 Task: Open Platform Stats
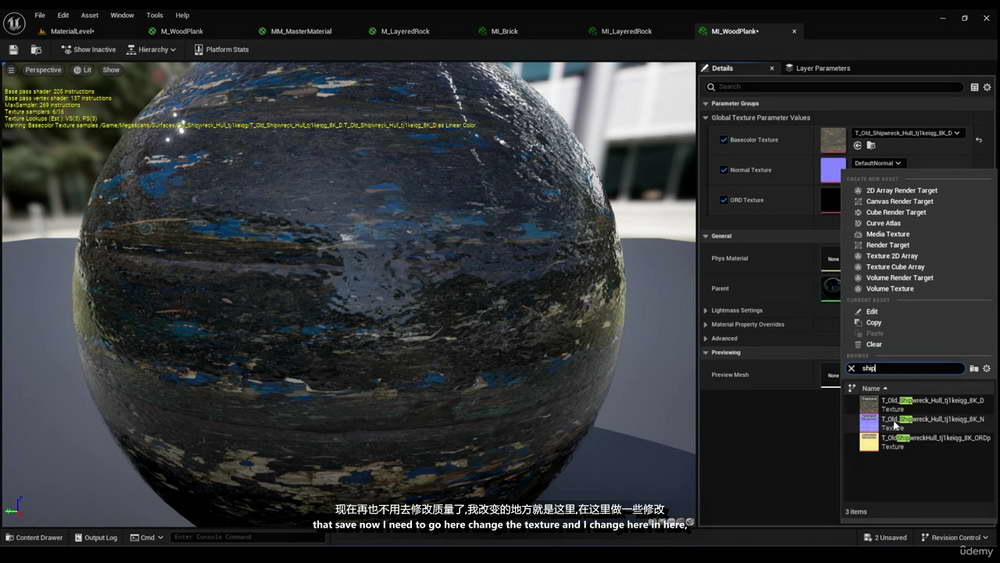coord(221,50)
